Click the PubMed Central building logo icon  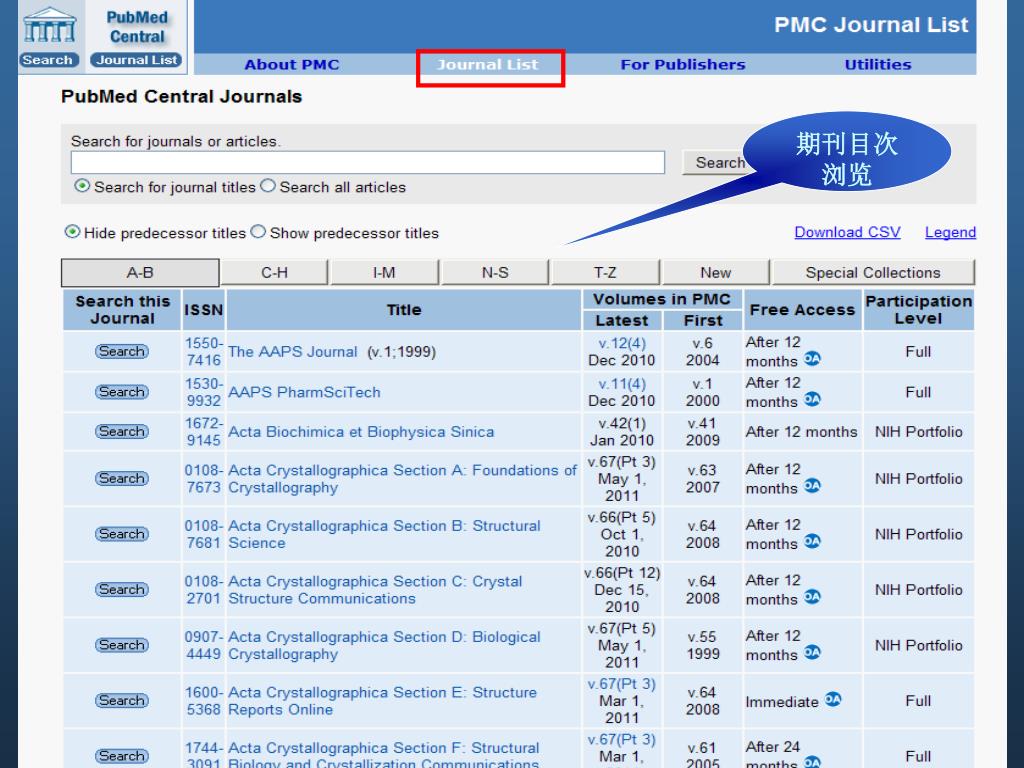pos(50,26)
